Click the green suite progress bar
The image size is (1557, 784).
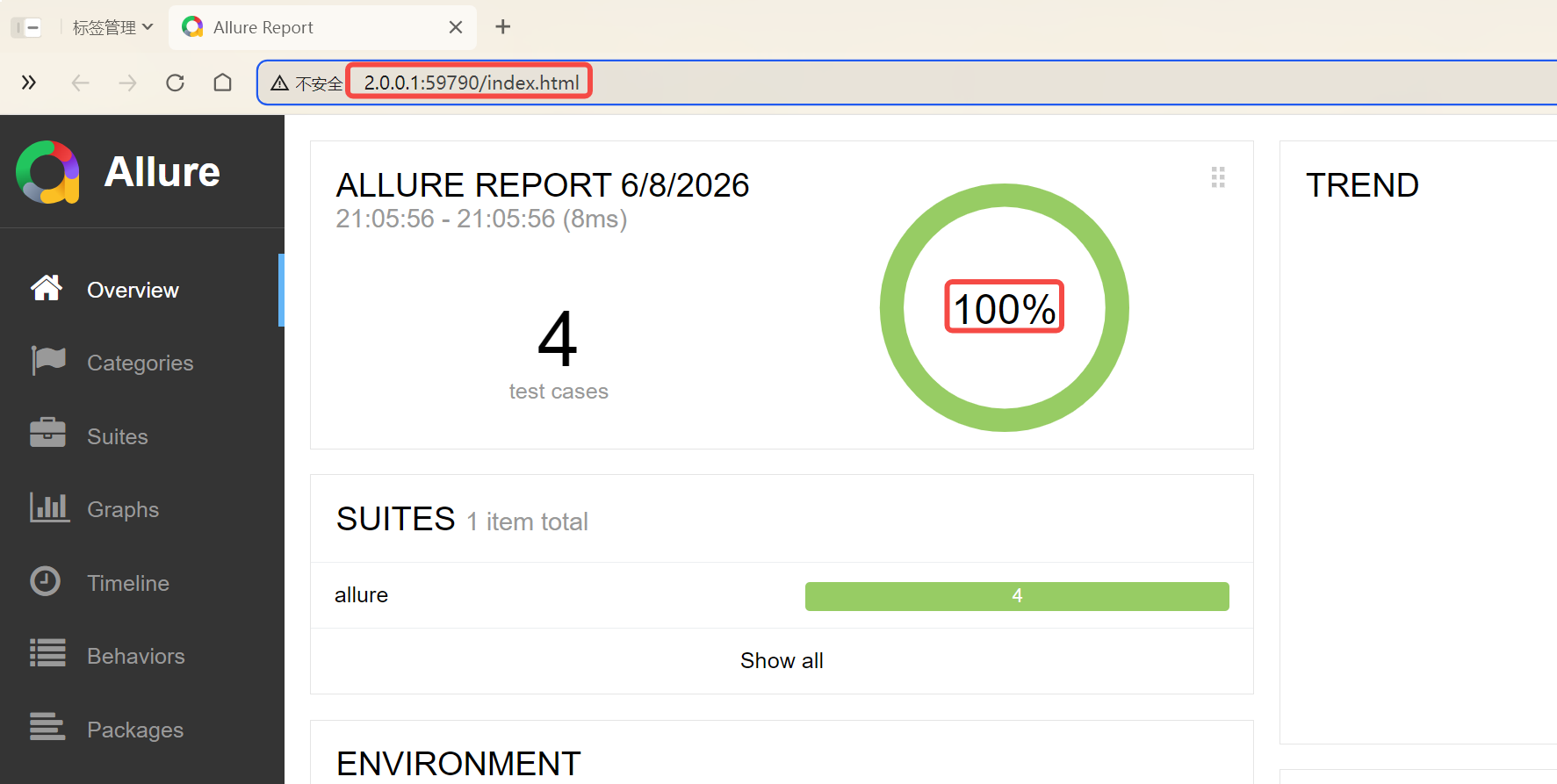1017,596
